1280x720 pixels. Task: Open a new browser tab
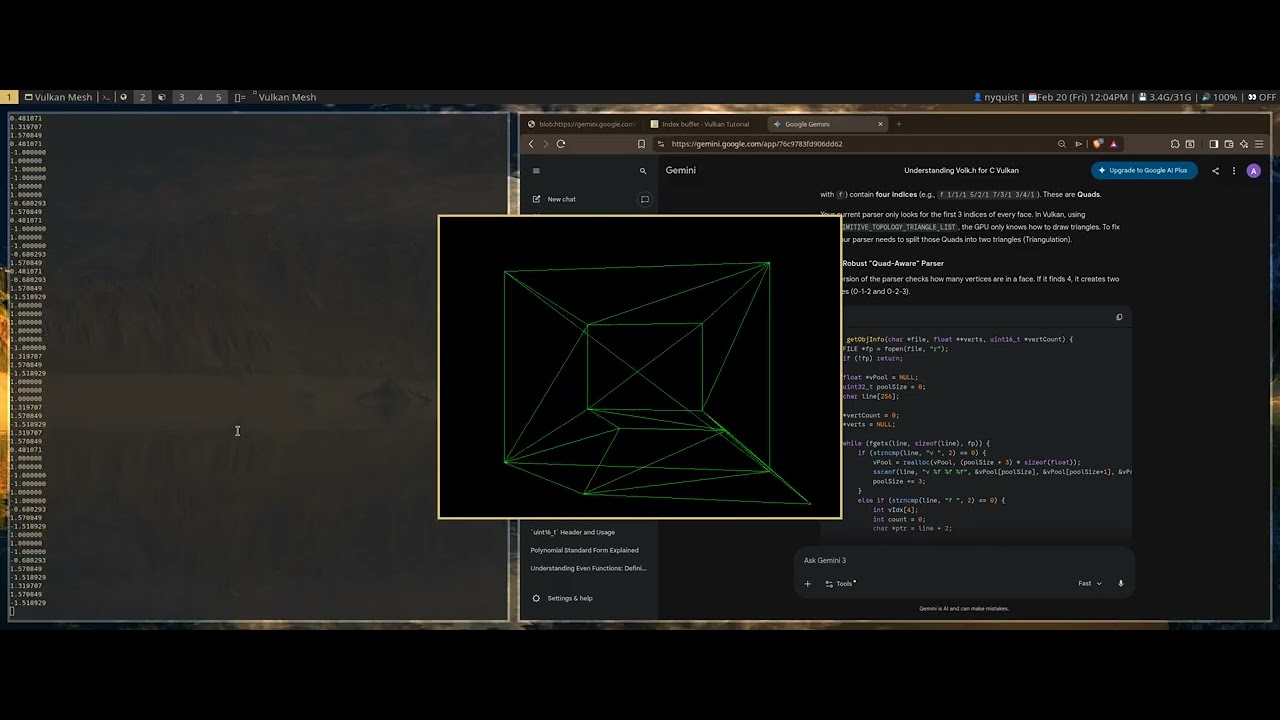click(x=898, y=124)
